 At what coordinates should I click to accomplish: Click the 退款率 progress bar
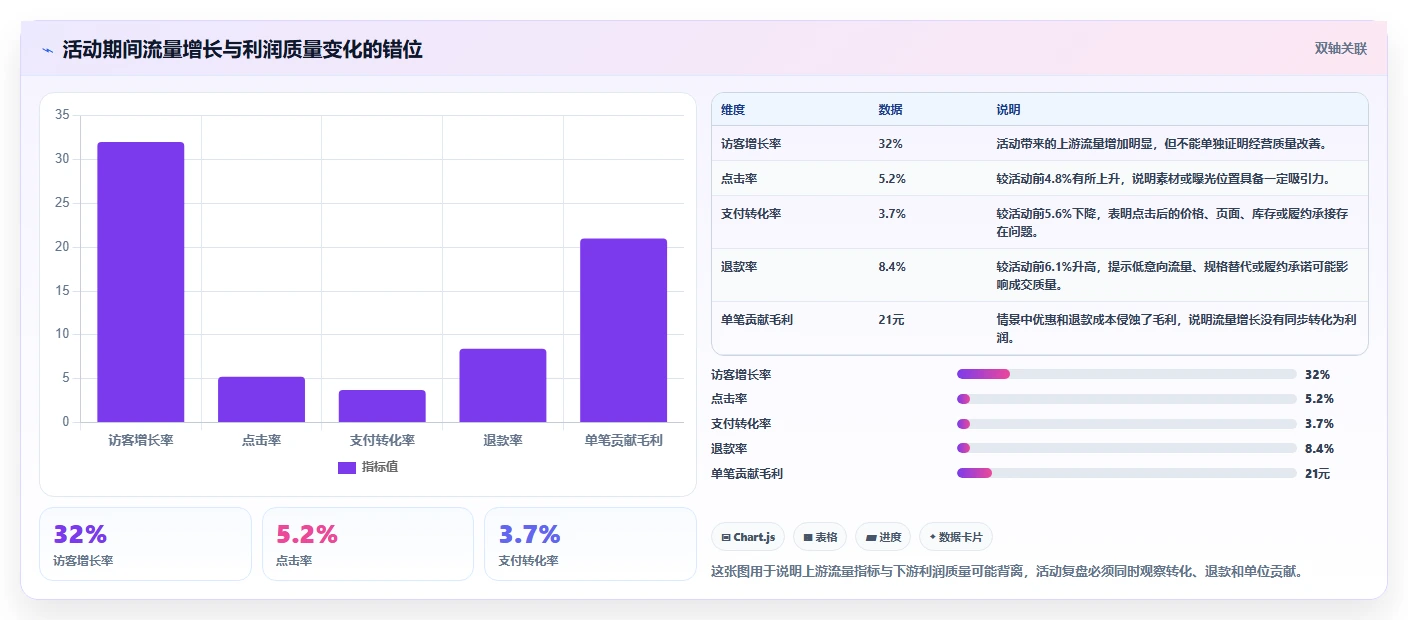pos(1126,448)
